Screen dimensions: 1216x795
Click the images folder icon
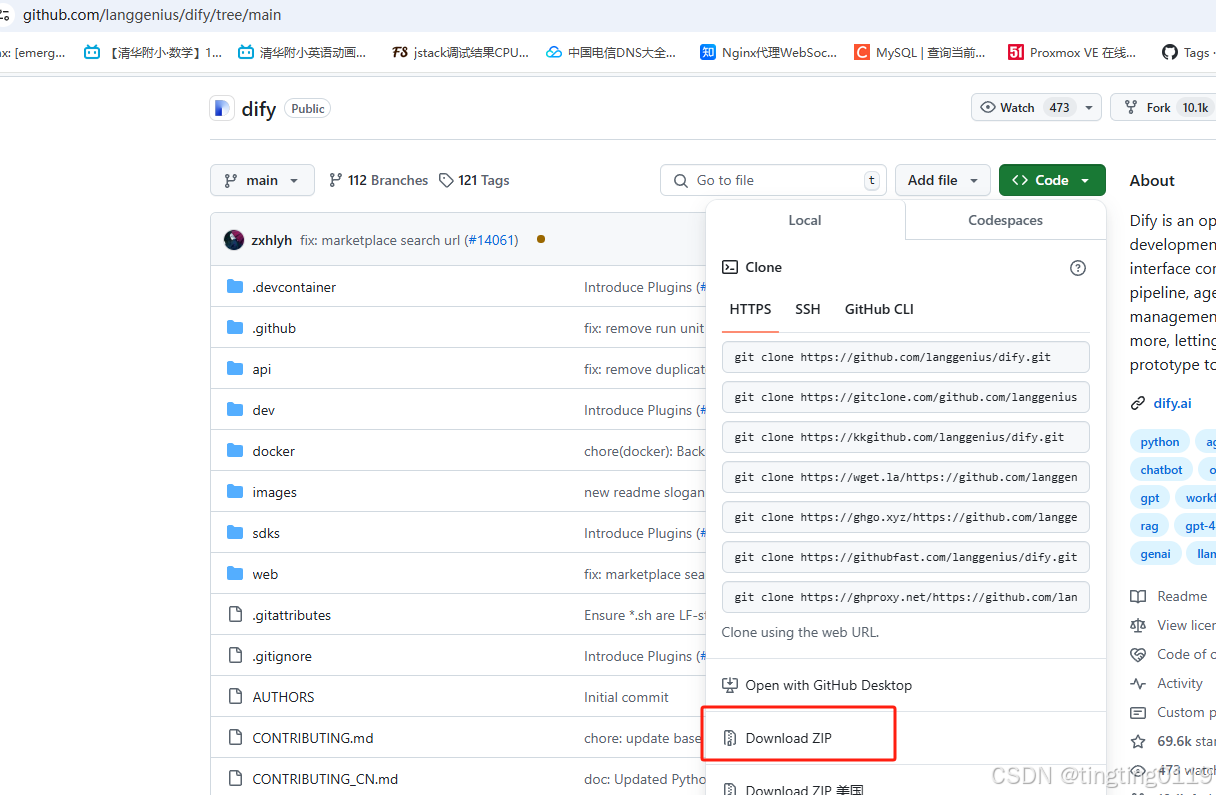coord(235,492)
